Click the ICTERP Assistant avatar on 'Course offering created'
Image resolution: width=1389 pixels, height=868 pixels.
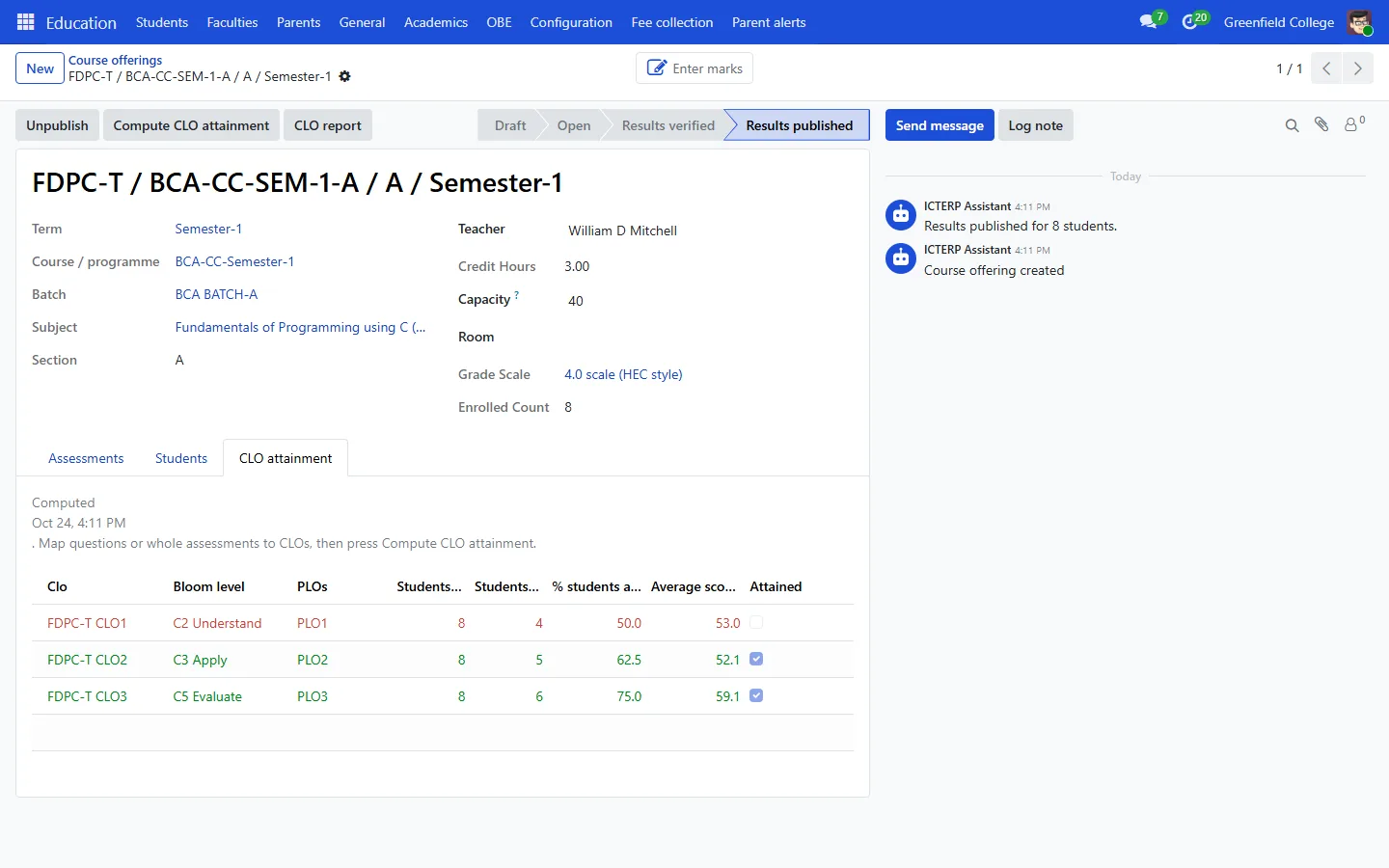point(901,258)
